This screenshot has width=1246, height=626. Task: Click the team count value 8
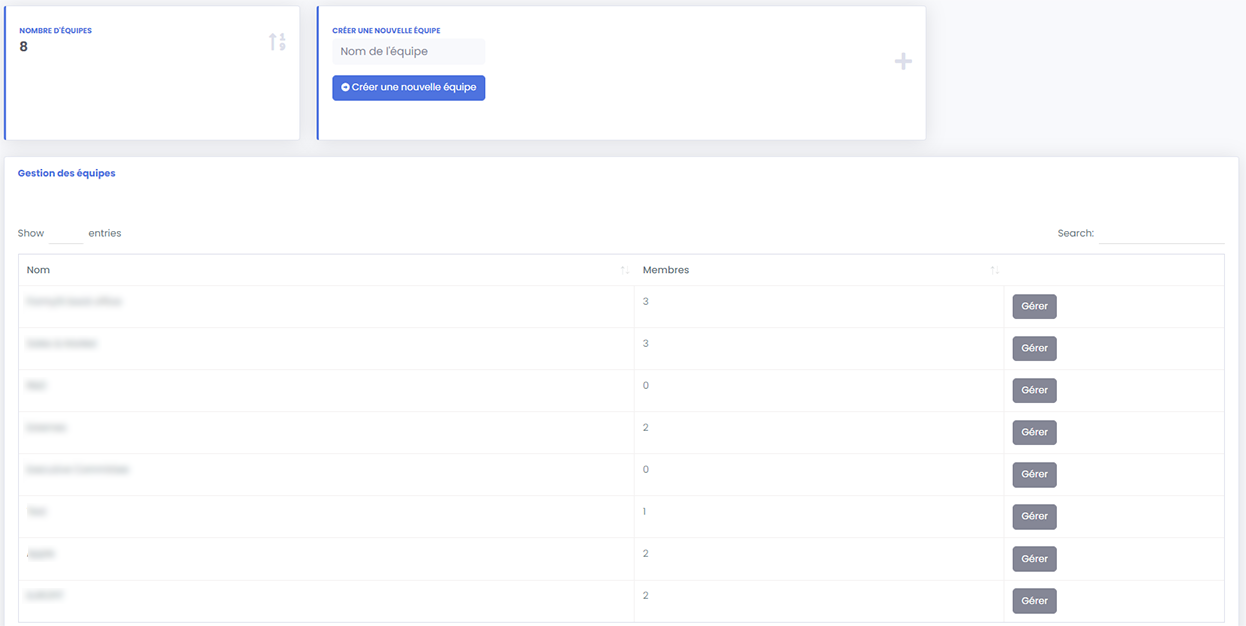[24, 47]
